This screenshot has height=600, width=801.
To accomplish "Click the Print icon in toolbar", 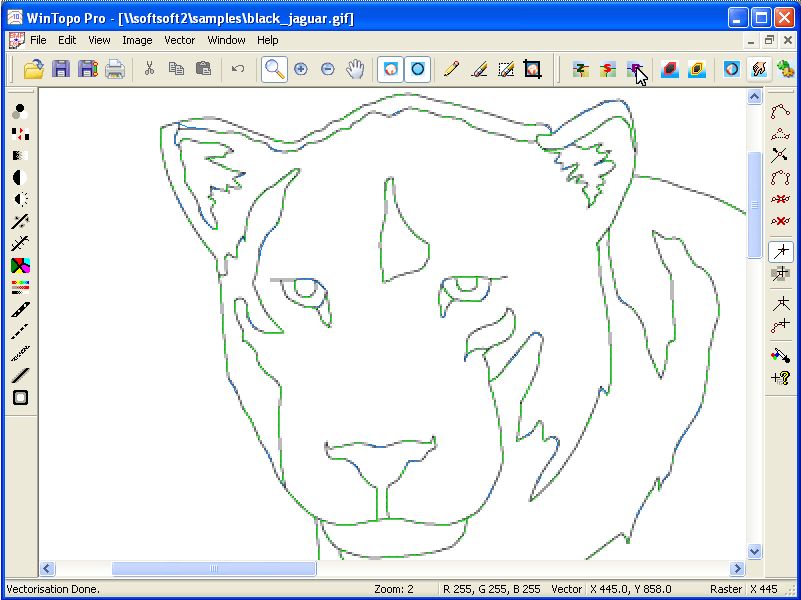I will pyautogui.click(x=115, y=69).
